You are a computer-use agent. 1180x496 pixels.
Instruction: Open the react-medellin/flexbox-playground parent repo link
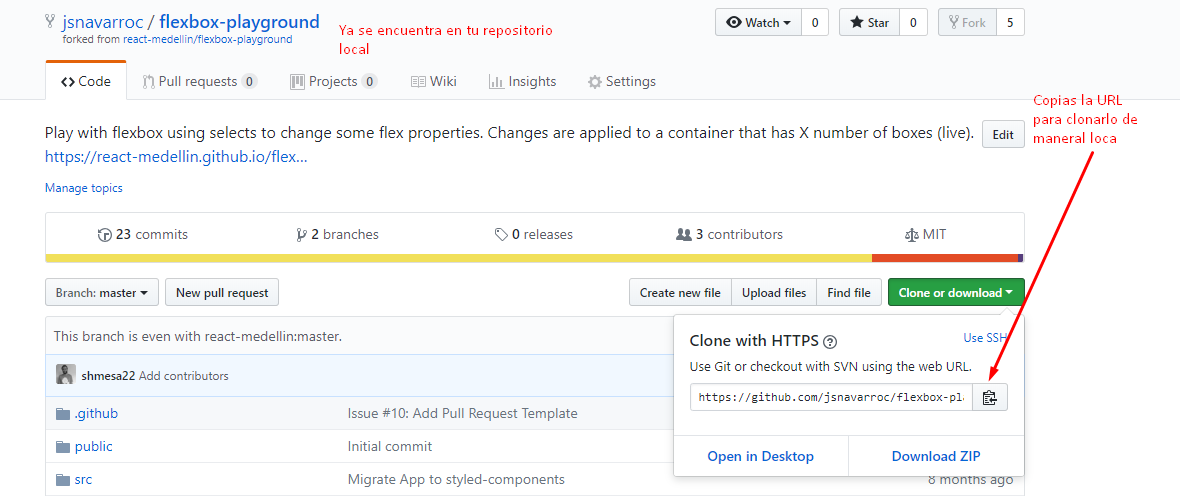pos(208,39)
